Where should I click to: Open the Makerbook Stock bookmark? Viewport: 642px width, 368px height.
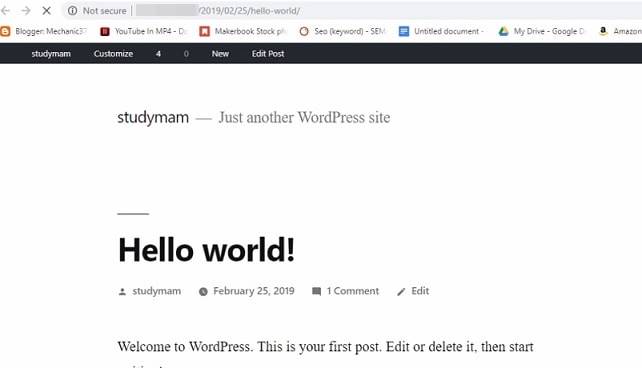pos(243,31)
